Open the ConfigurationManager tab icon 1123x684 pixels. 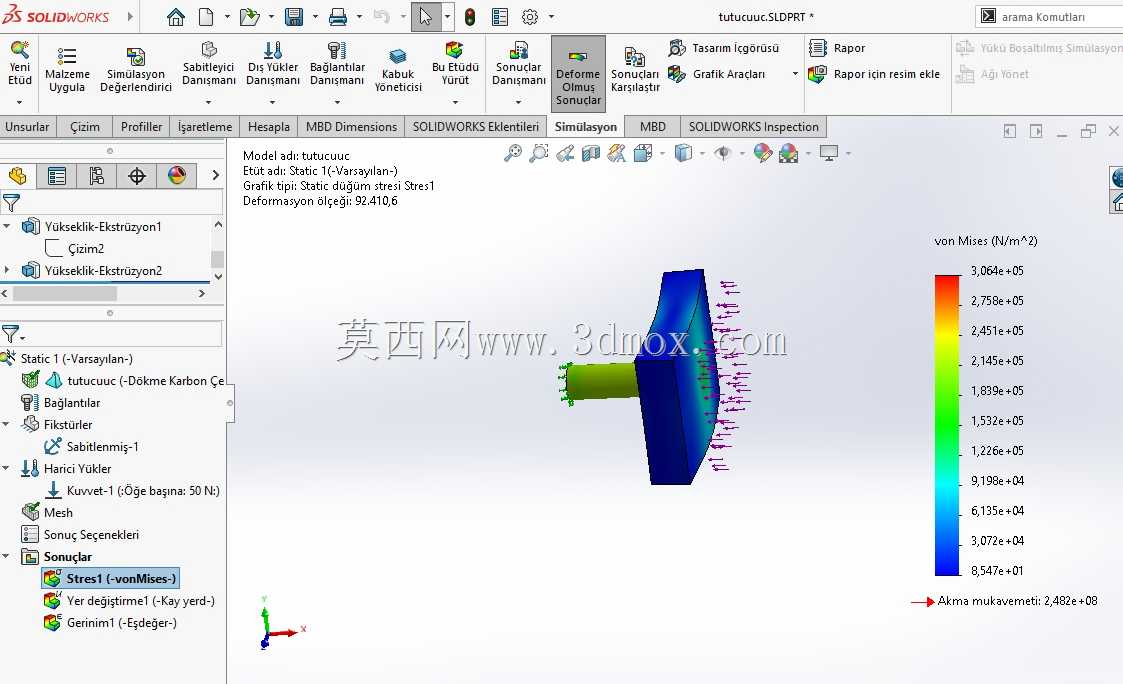click(x=97, y=175)
